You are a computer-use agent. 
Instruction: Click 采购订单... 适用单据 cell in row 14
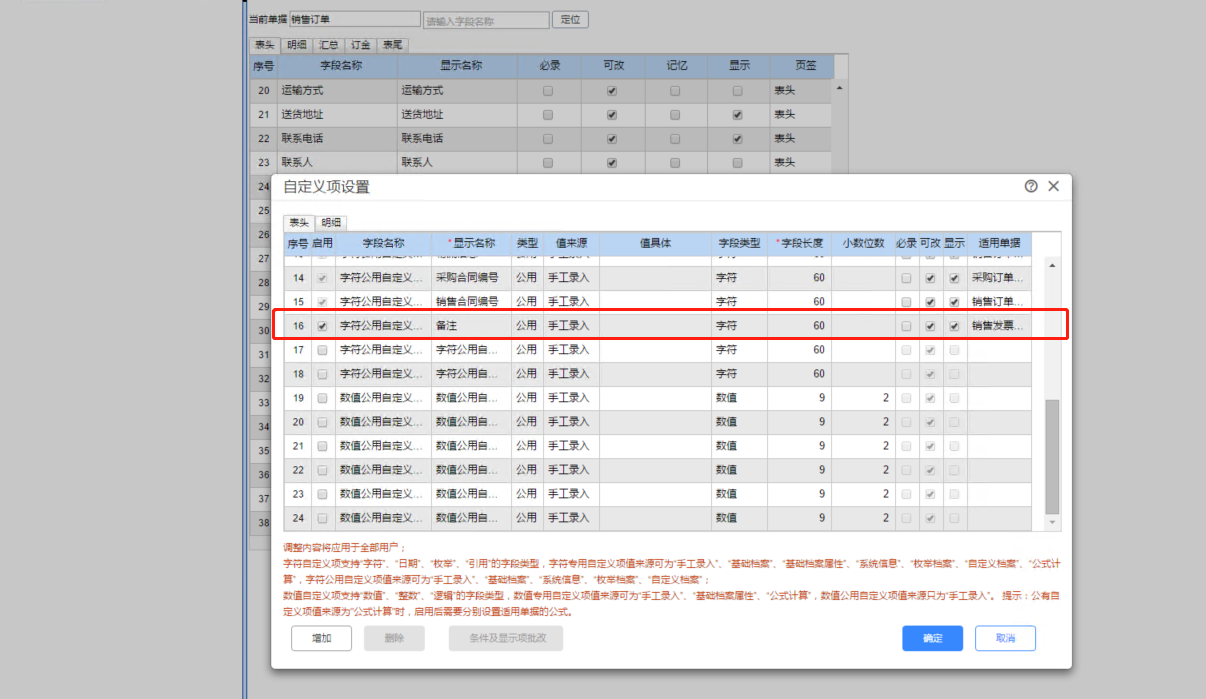[999, 278]
